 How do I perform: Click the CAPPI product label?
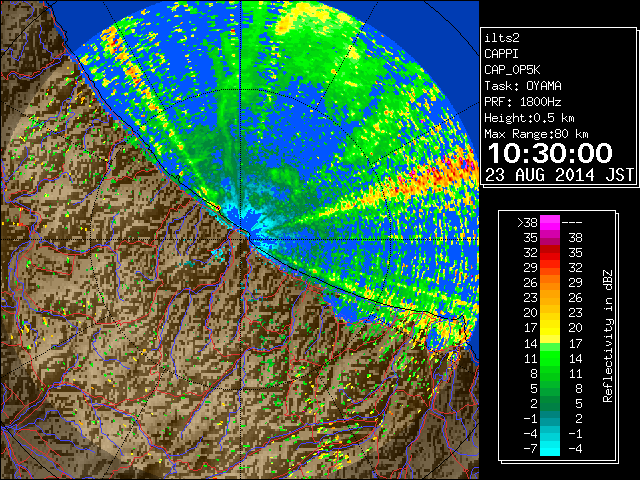(x=501, y=54)
